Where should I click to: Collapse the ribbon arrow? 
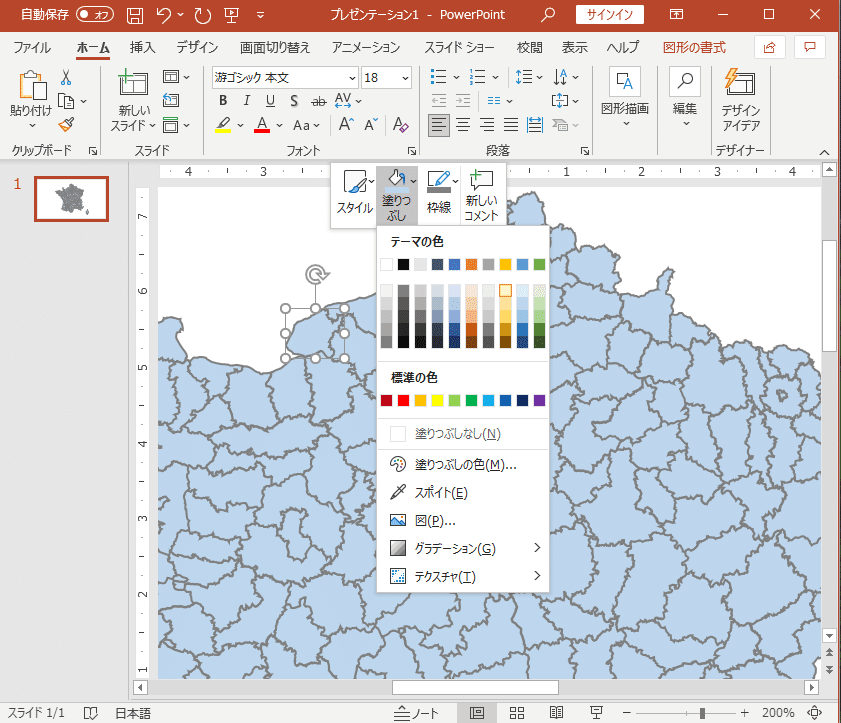click(824, 152)
